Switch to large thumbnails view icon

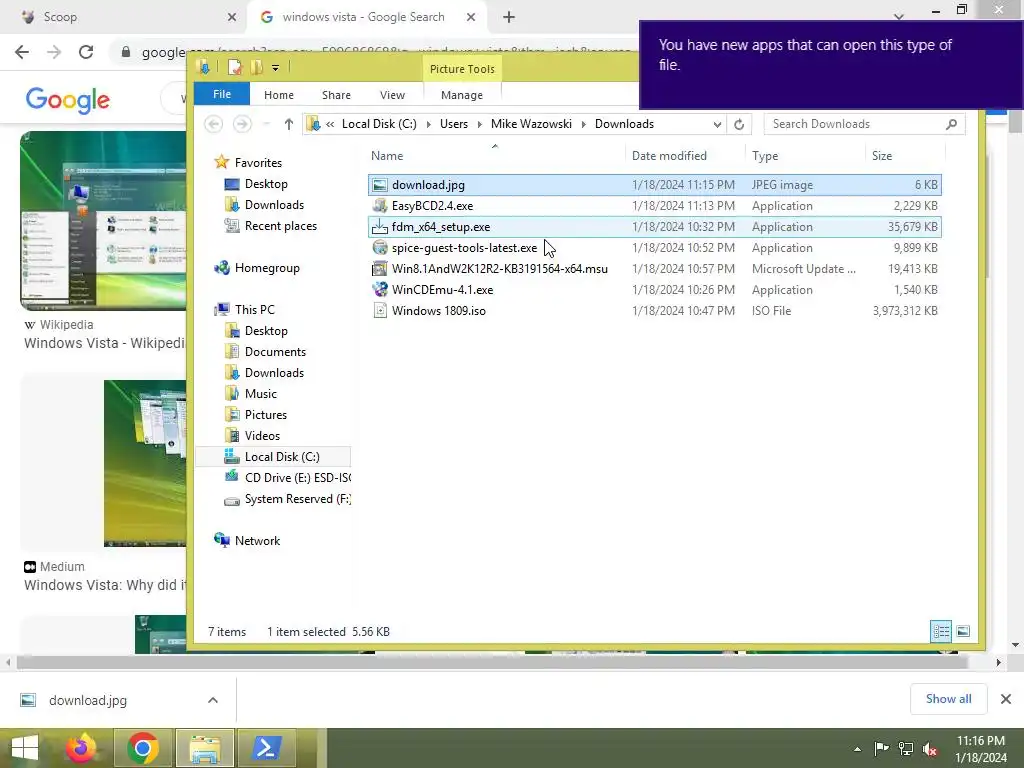point(963,632)
